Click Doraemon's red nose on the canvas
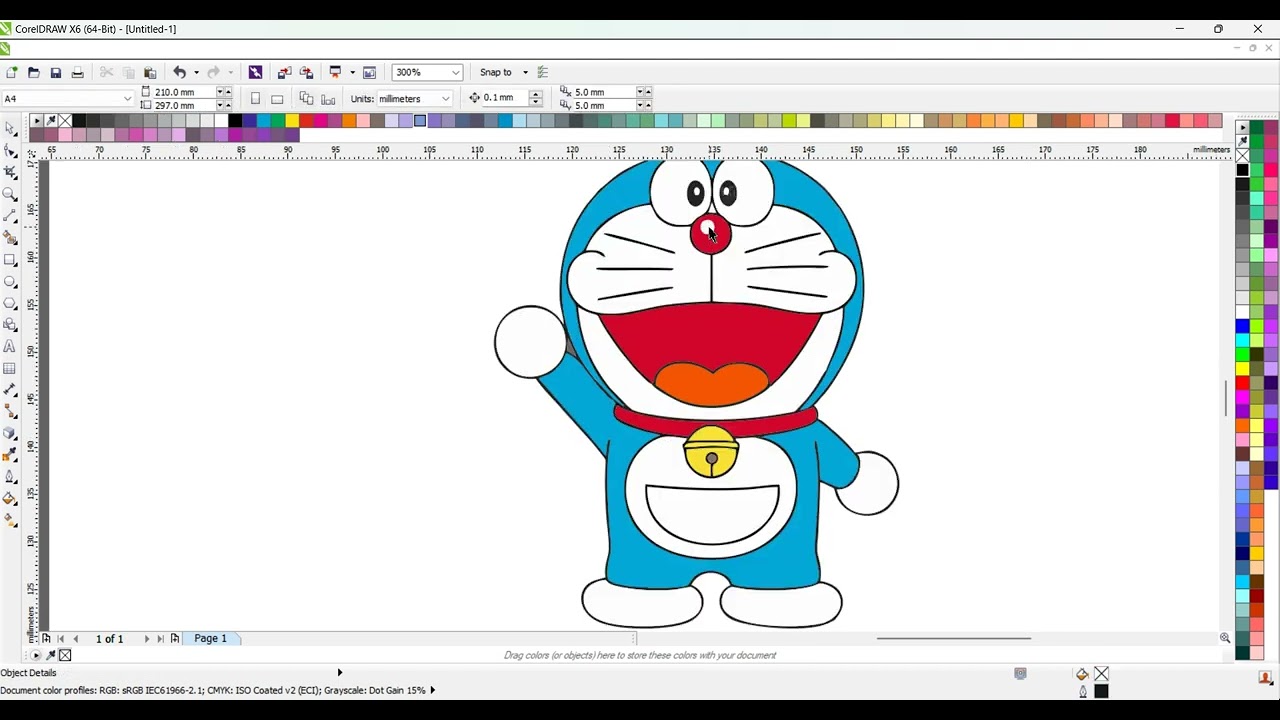 (711, 234)
